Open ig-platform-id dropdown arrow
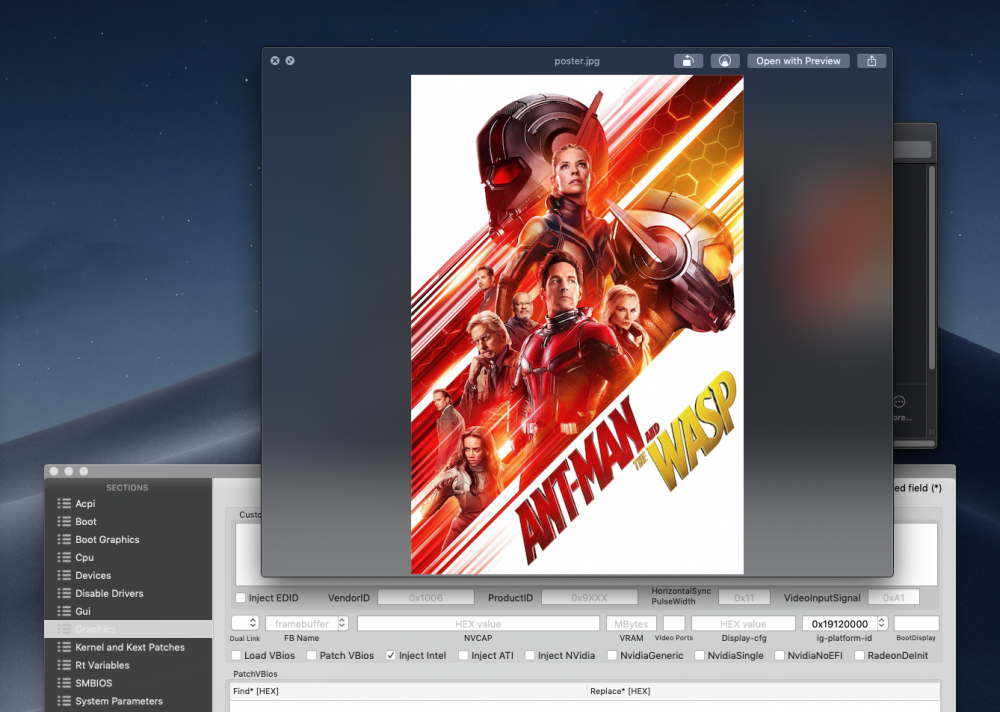This screenshot has height=712, width=1000. (882, 623)
